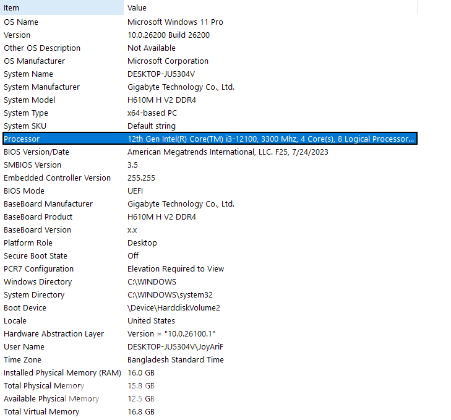This screenshot has width=451, height=420.
Task: Click the value 'Microsoft Corporation'
Action: pos(168,61)
